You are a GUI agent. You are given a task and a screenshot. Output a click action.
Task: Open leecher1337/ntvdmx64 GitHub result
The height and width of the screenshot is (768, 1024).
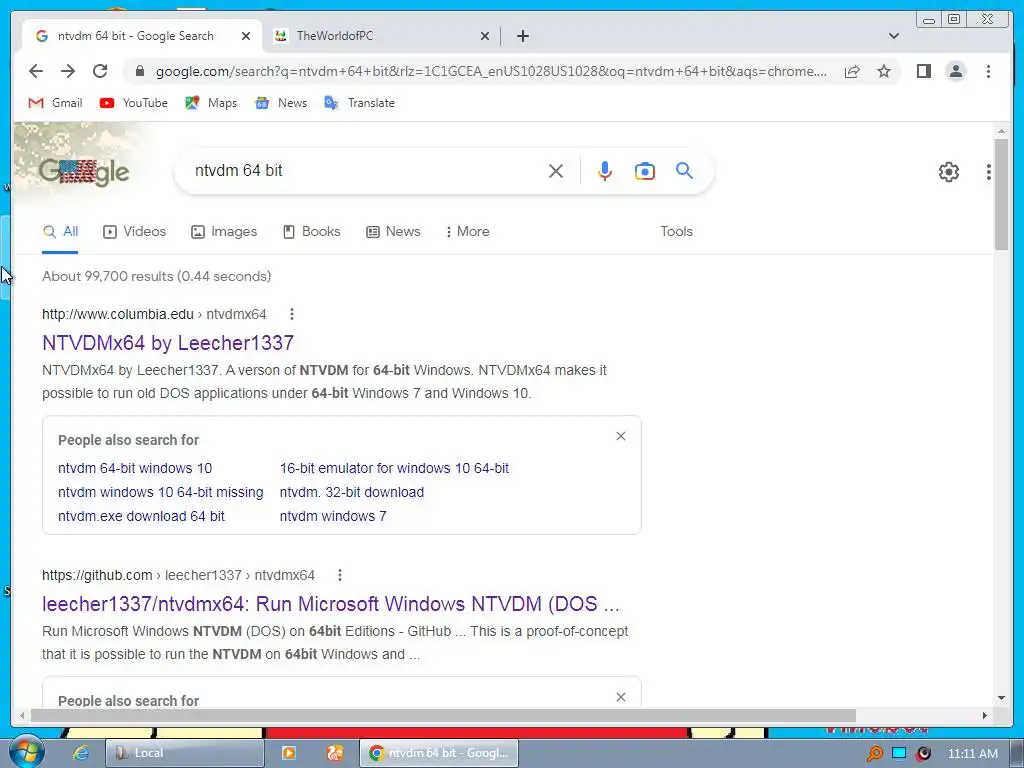click(330, 604)
